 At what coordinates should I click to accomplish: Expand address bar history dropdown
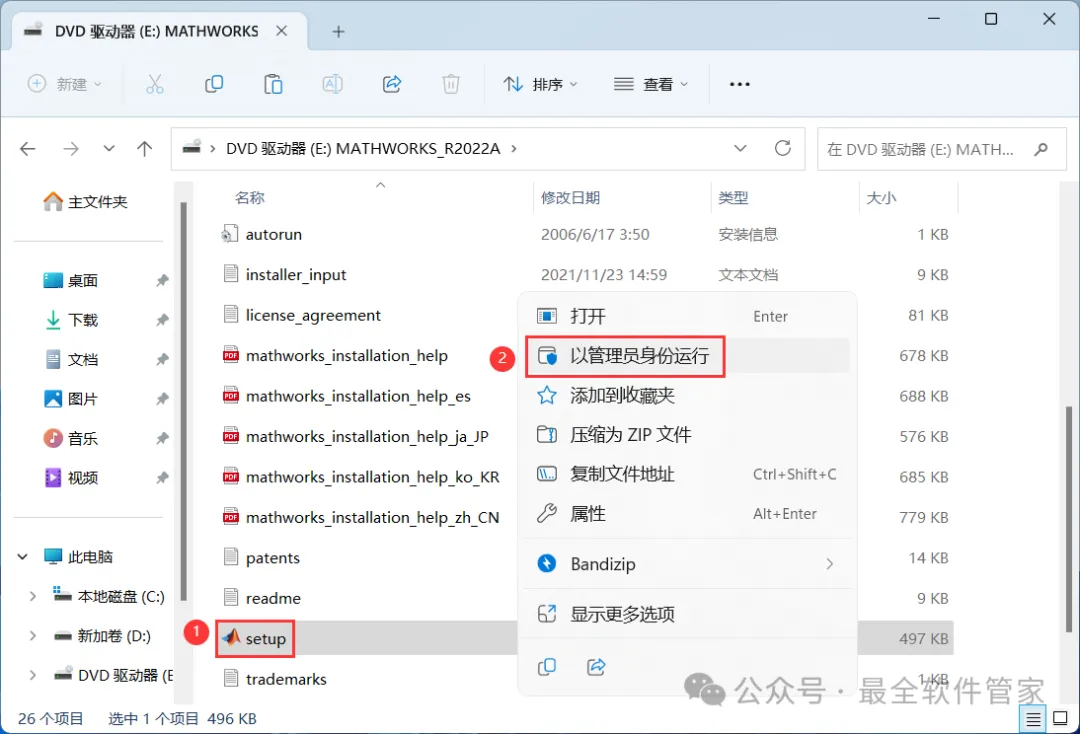click(x=740, y=148)
